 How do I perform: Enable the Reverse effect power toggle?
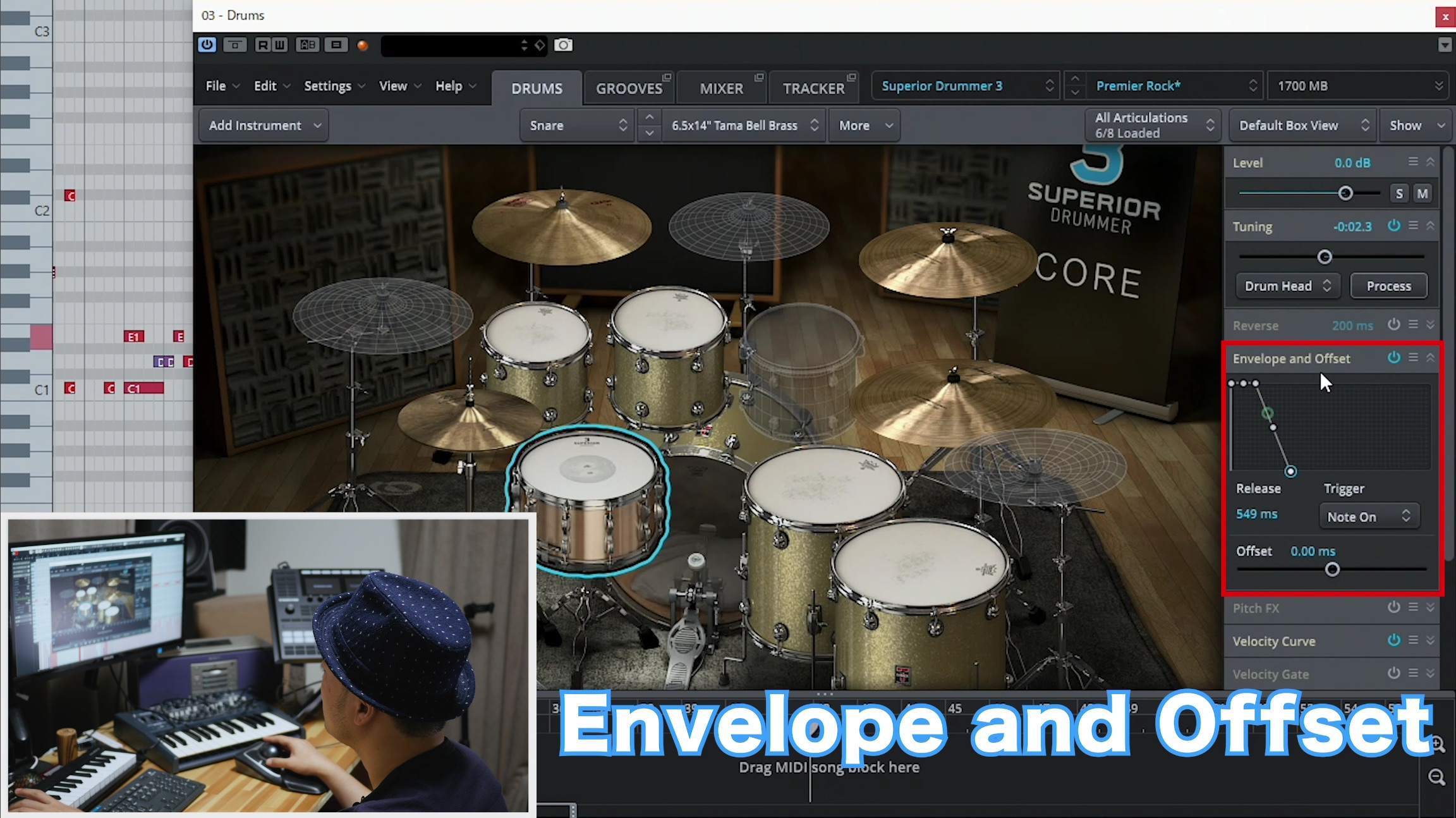(x=1393, y=325)
